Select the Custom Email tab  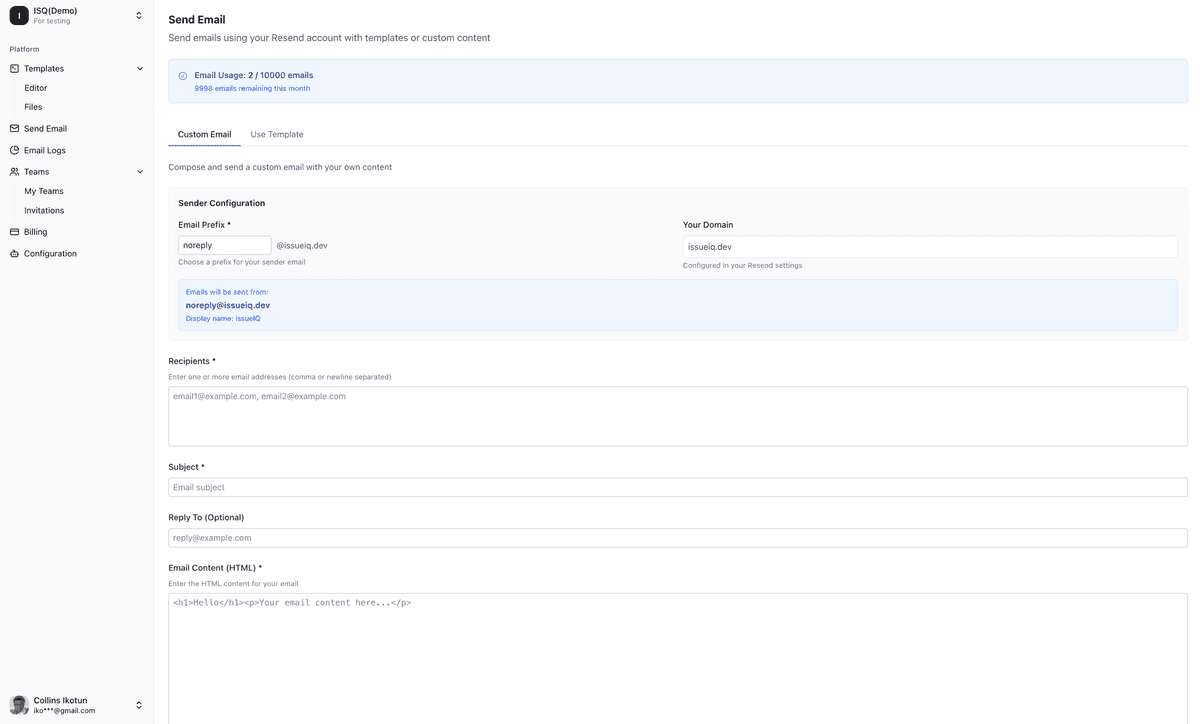point(204,134)
